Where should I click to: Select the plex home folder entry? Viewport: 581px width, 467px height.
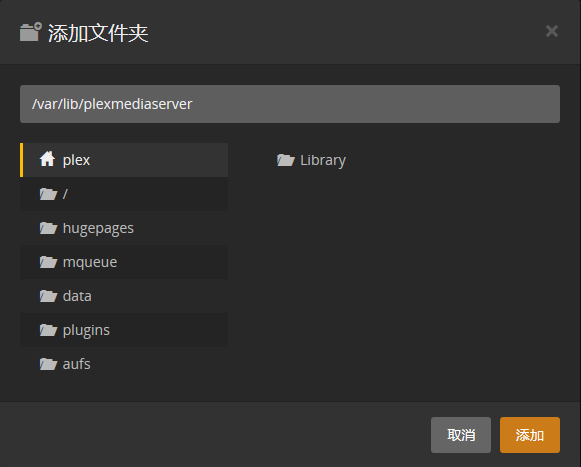[x=124, y=160]
